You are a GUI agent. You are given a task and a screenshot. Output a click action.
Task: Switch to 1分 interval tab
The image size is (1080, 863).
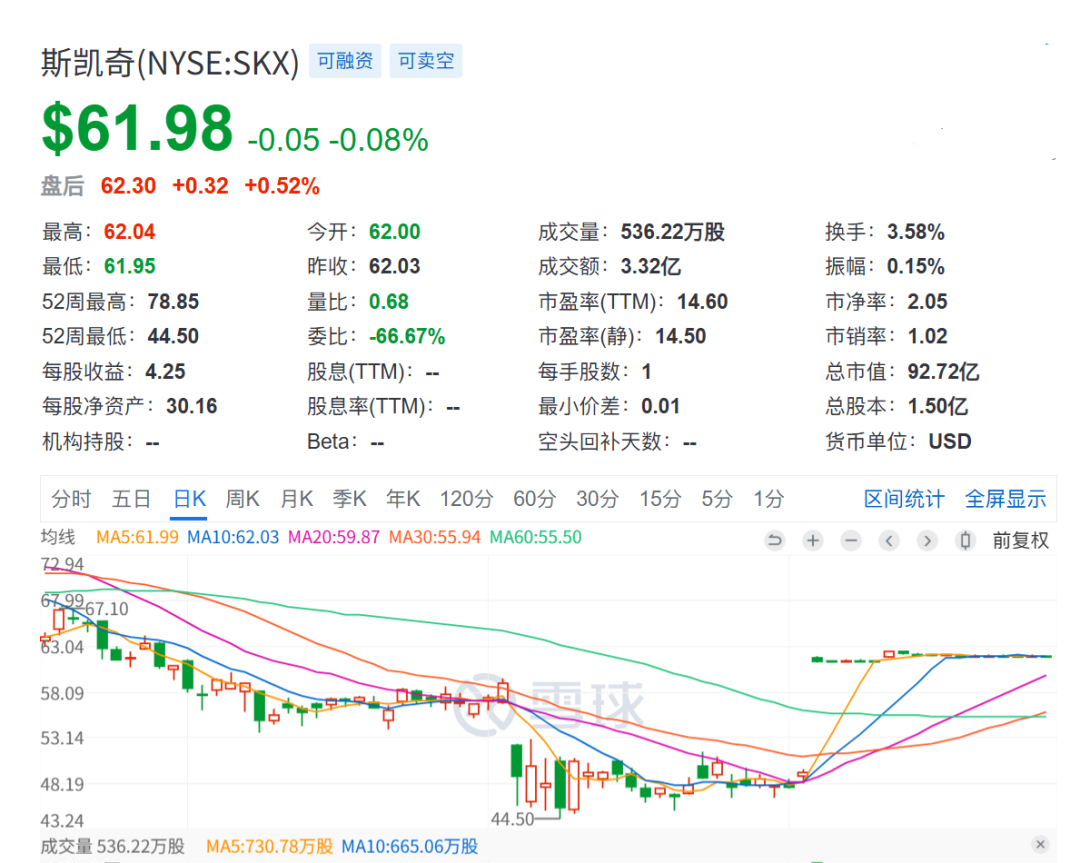click(x=768, y=499)
